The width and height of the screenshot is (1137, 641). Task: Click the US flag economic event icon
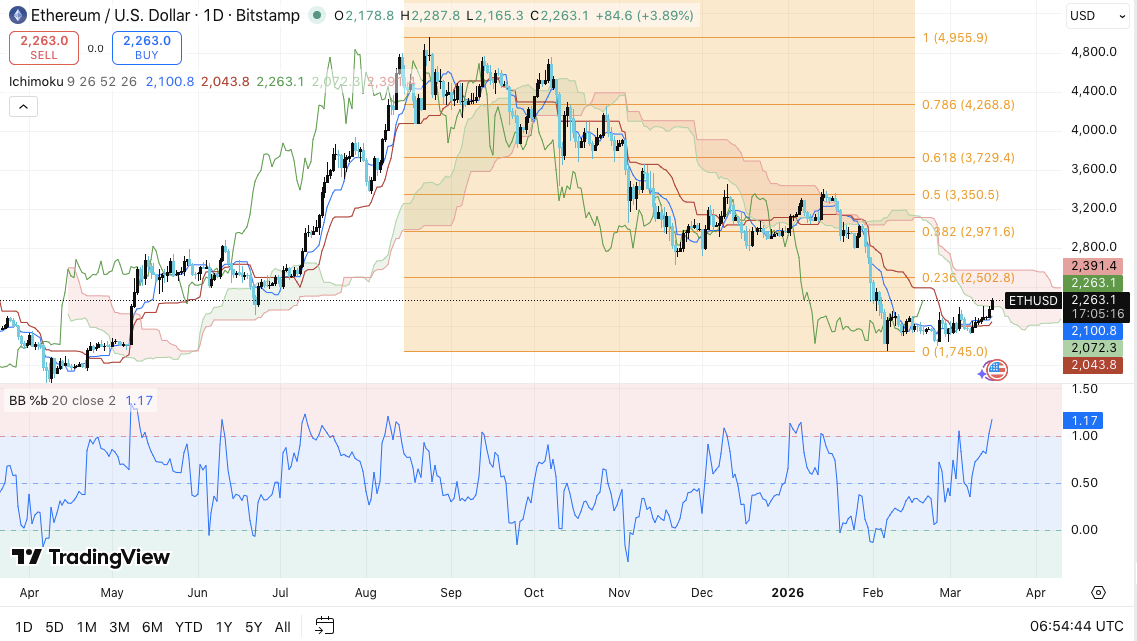pos(995,371)
